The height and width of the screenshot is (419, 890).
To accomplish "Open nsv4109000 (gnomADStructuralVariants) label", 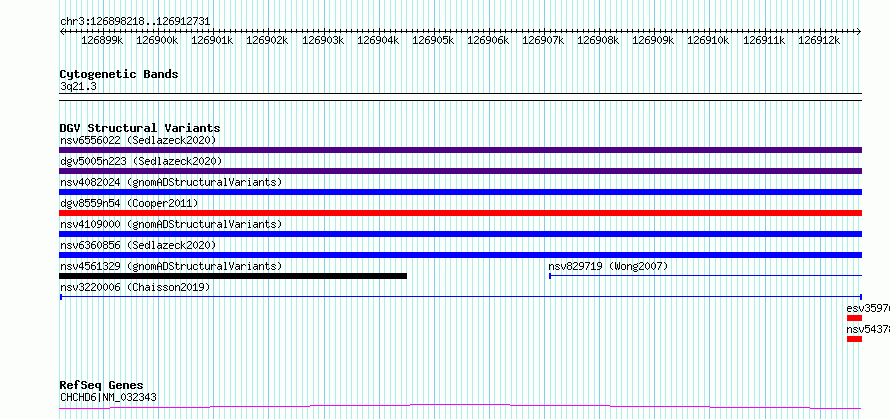I will pos(171,224).
